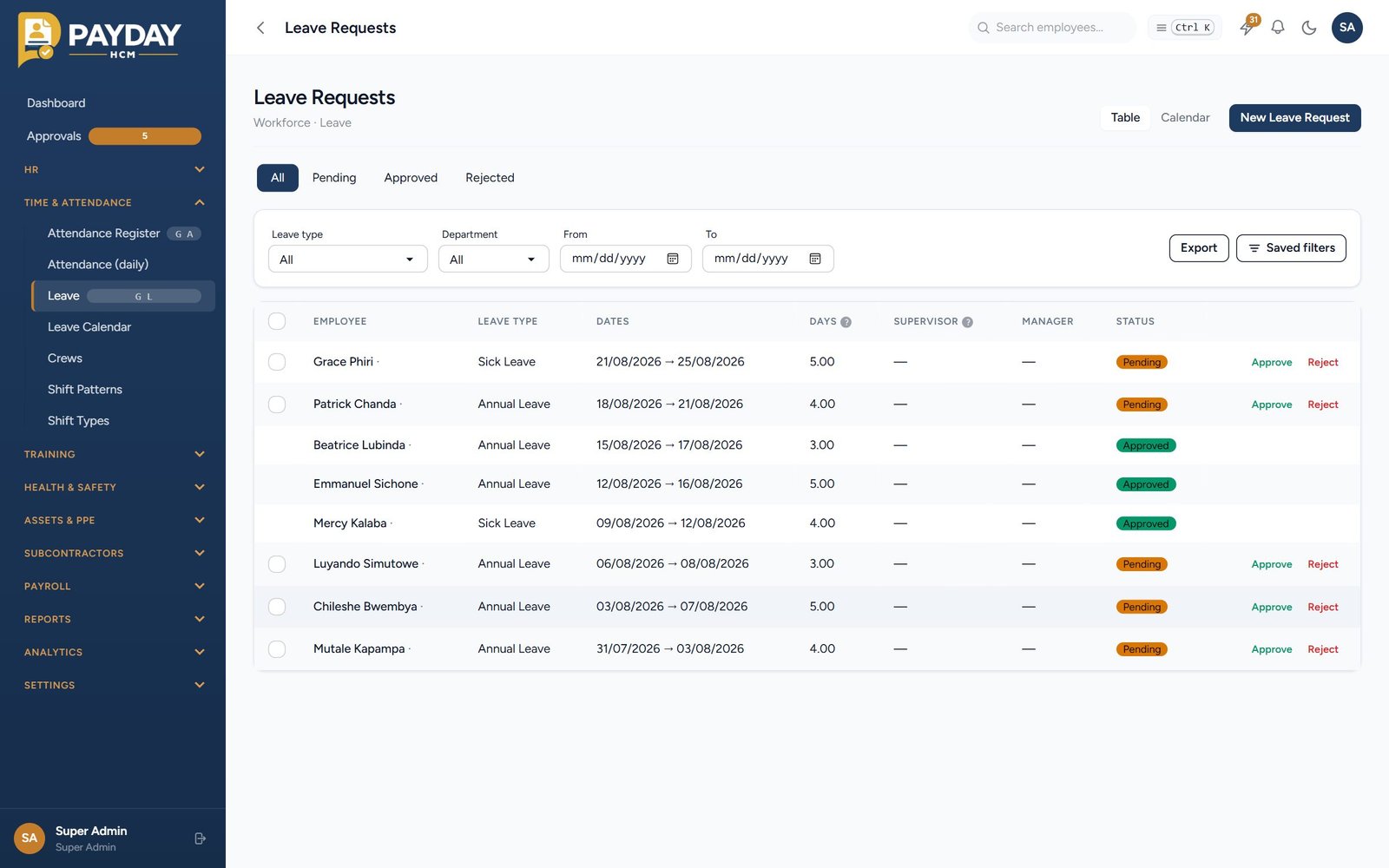Switch to the Rejected tab

[490, 178]
